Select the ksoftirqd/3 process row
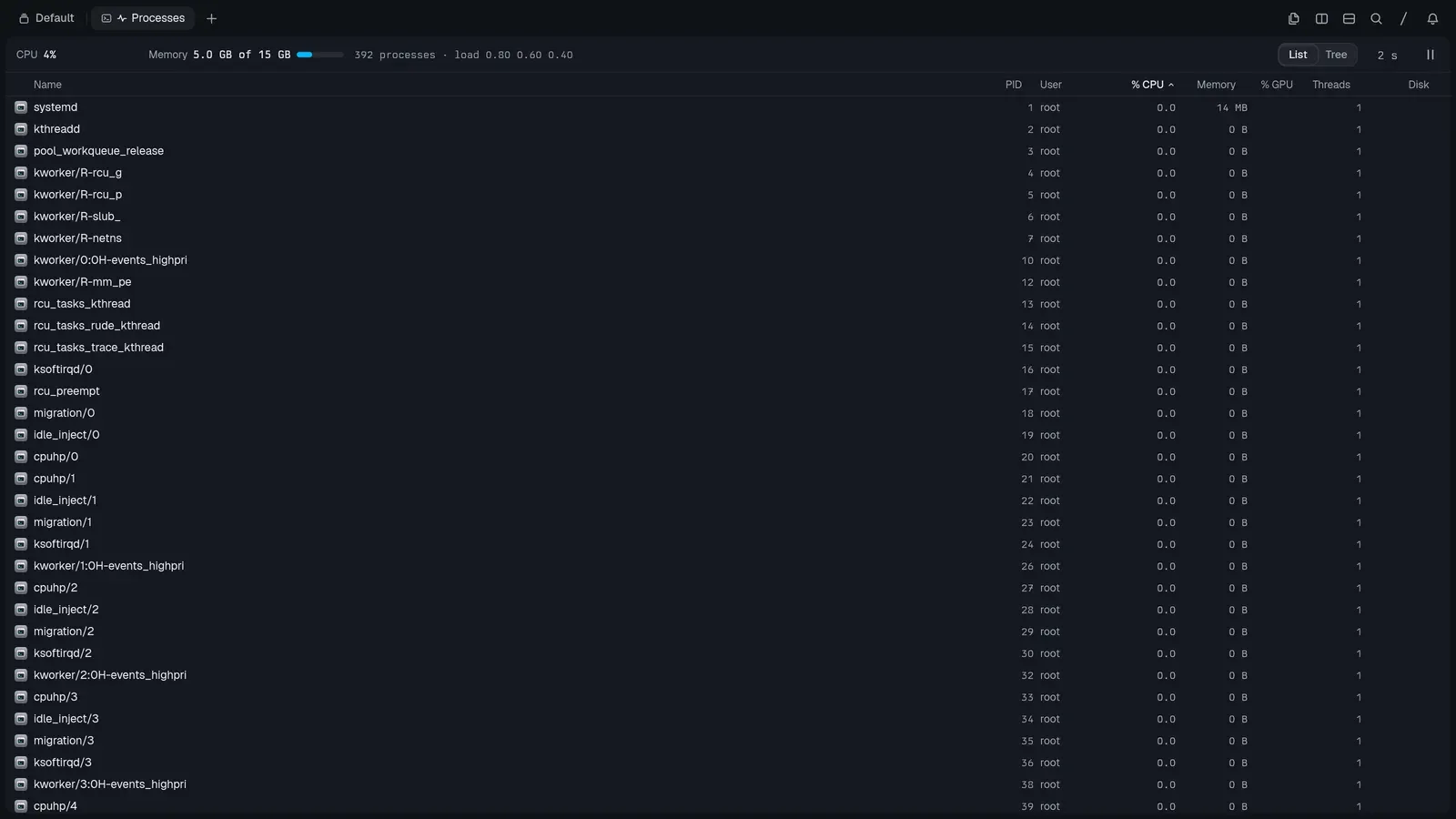 [x=728, y=763]
